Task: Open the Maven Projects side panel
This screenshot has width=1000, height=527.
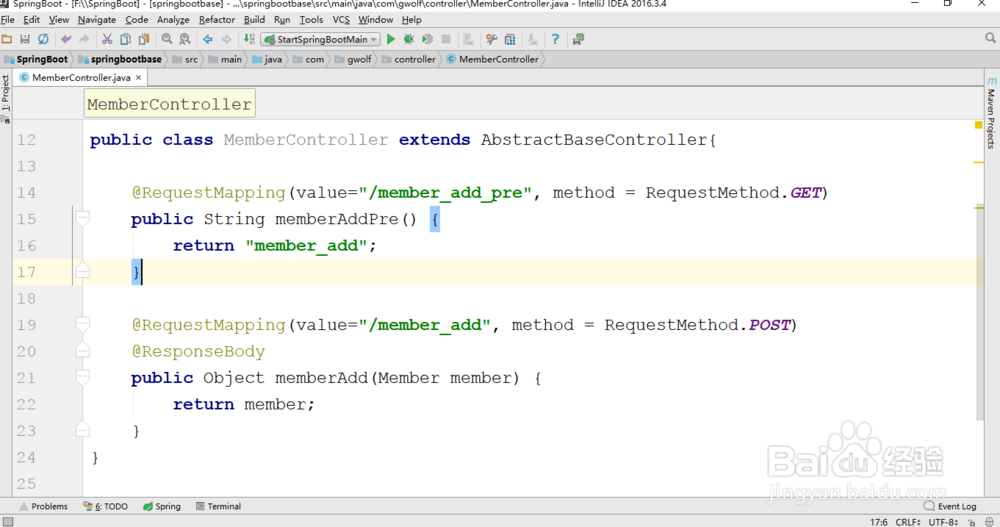Action: (991, 114)
